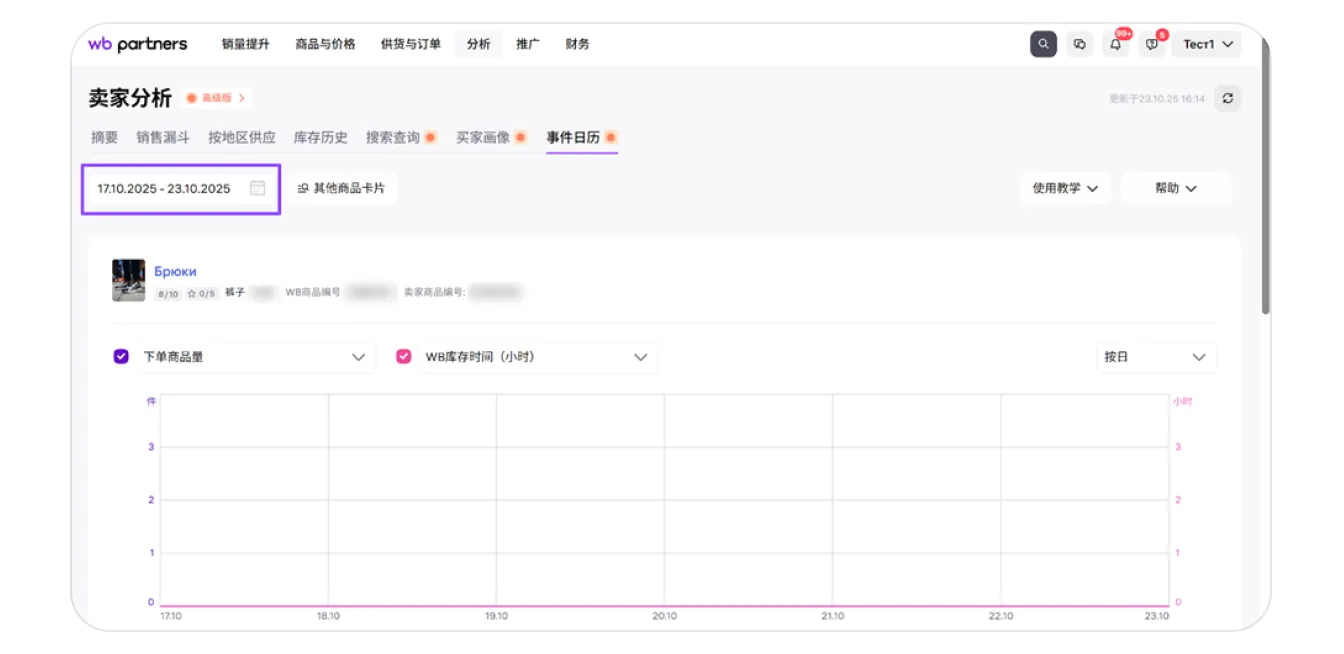Uncheck the pink WB库存时间 checkbox

404,356
